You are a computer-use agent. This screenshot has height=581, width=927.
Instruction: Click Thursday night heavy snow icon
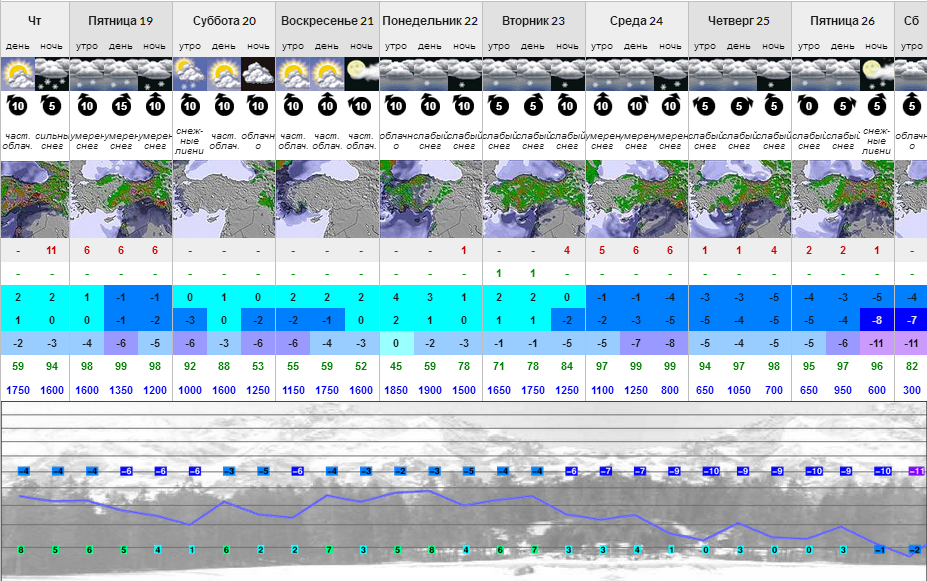coord(52,74)
